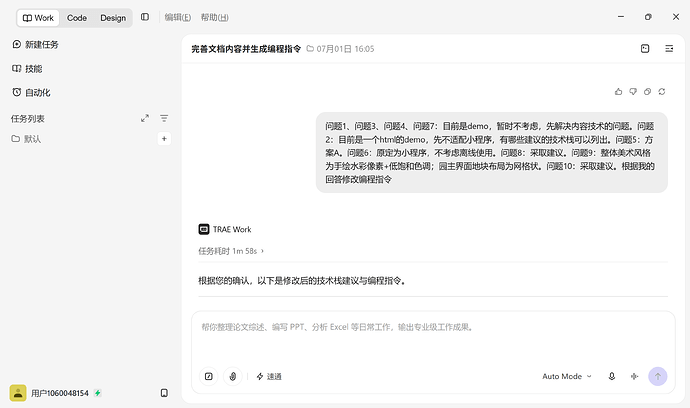The image size is (690, 408).
Task: Open the task list filter icon
Action: 164,118
